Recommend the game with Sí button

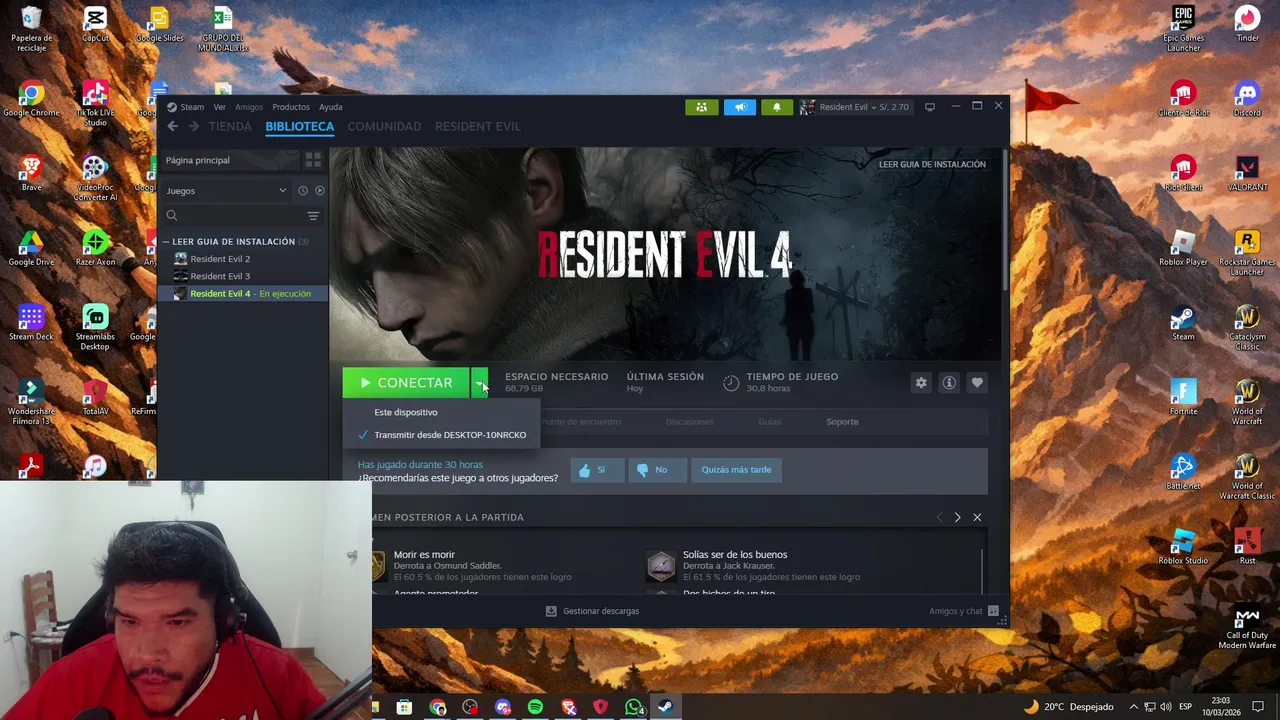click(597, 470)
